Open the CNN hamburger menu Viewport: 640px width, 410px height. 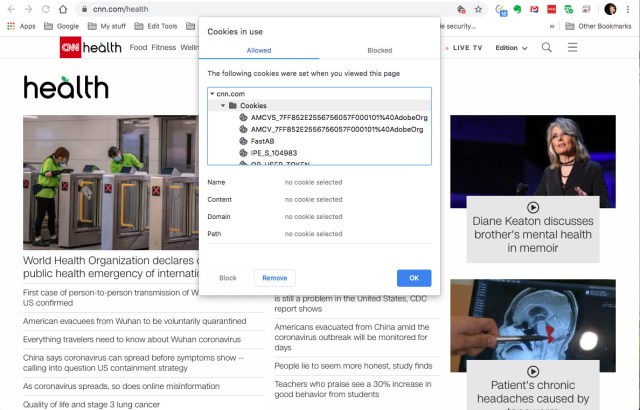coord(572,47)
